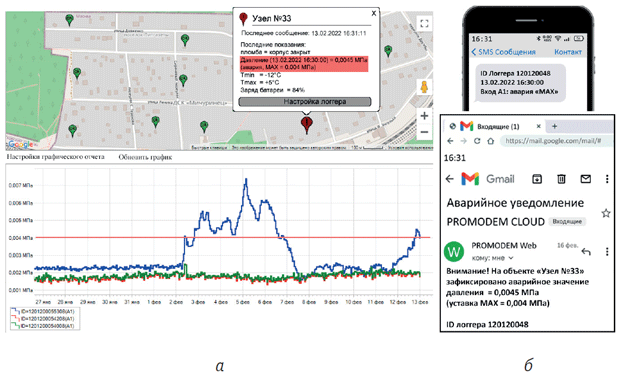Viewport: 620px width, 376px height.
Task: Click the 0.007 МПа axis label
Action: 21,185
